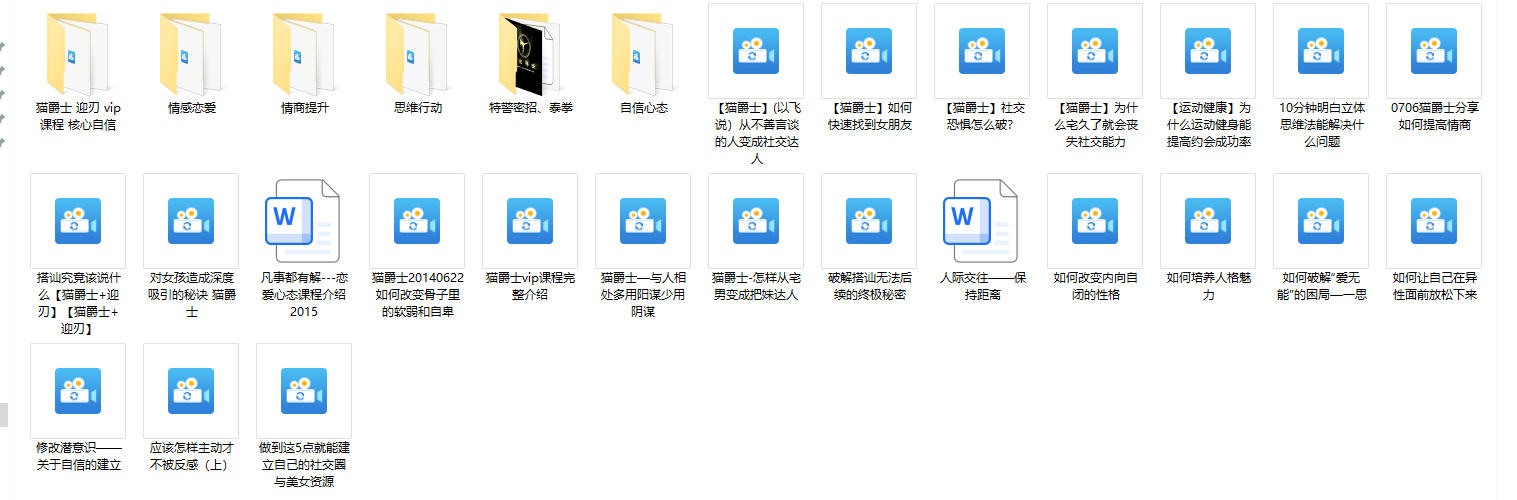Click the 如何培养人格魅力 video file
Screen dimensions: 1517x500
pos(1207,221)
